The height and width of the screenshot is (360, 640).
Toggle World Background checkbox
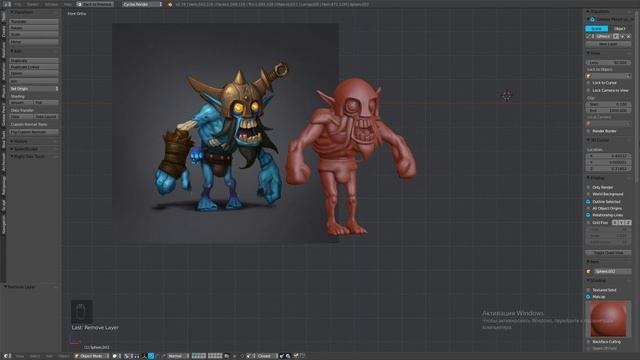pos(588,194)
